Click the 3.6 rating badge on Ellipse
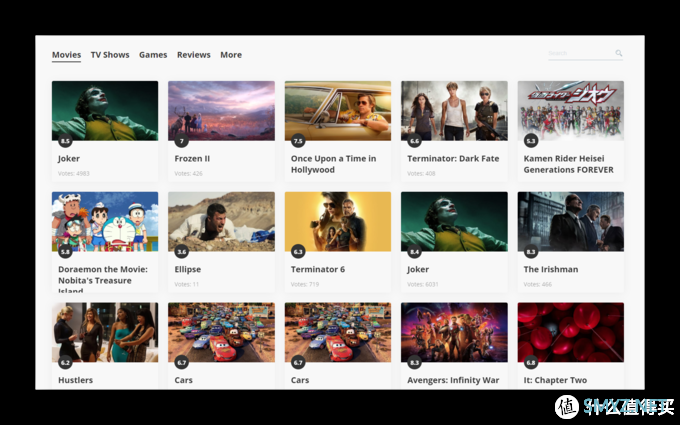 click(x=182, y=252)
